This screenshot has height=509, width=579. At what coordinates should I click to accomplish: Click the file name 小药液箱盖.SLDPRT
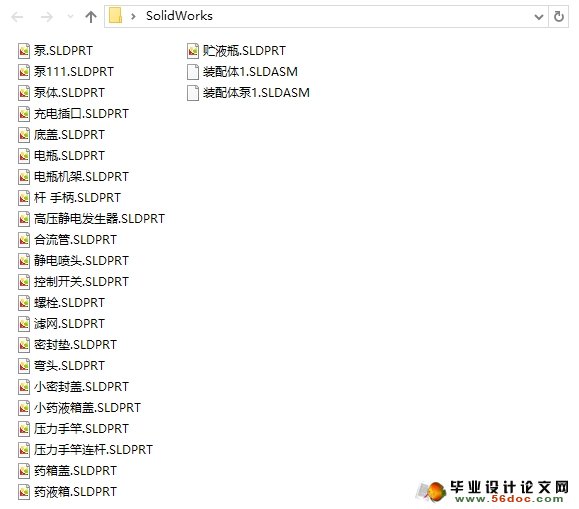coord(87,409)
